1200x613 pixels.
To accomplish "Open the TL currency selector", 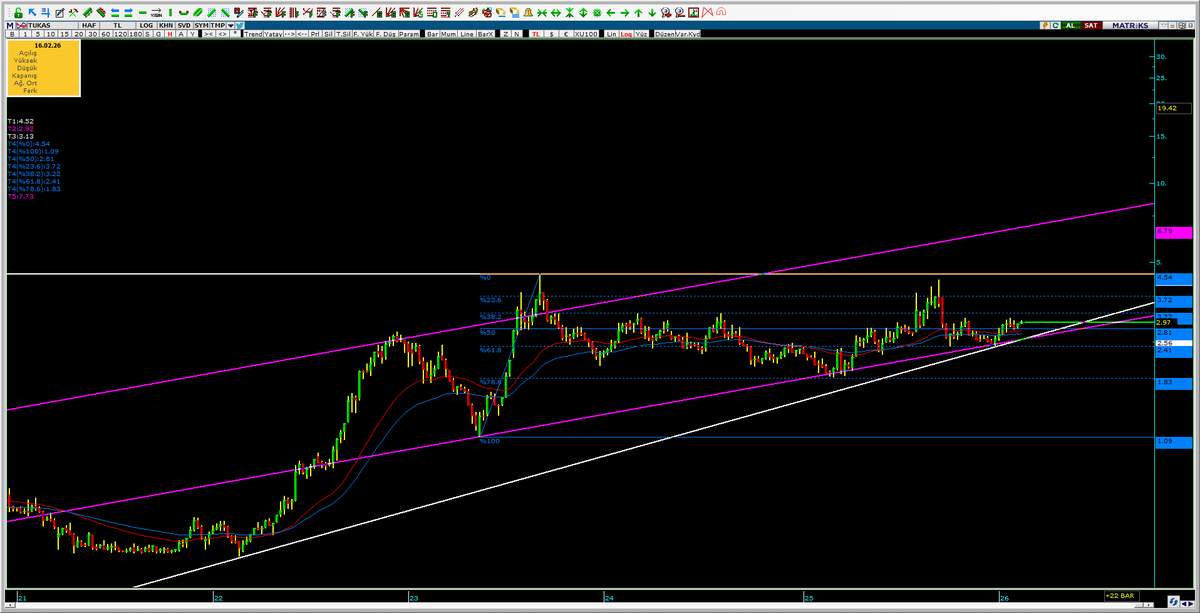I will 118,23.
